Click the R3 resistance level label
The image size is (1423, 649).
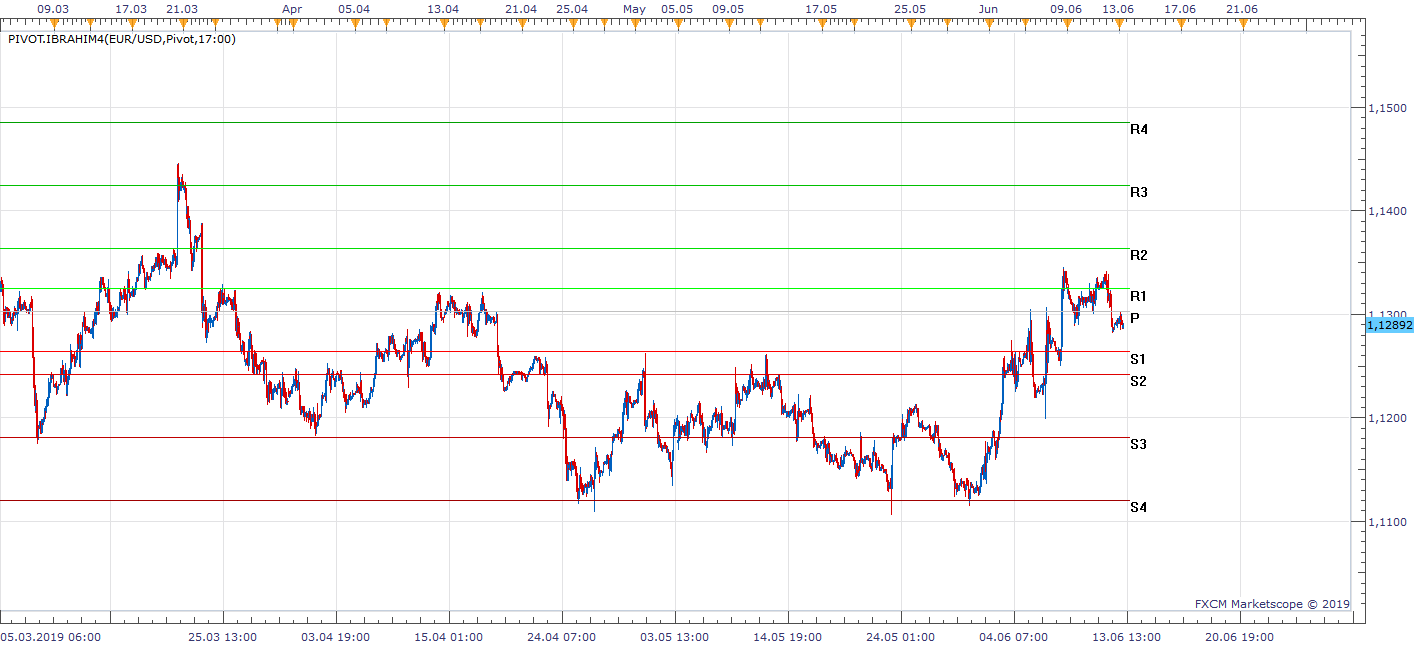click(x=1139, y=191)
